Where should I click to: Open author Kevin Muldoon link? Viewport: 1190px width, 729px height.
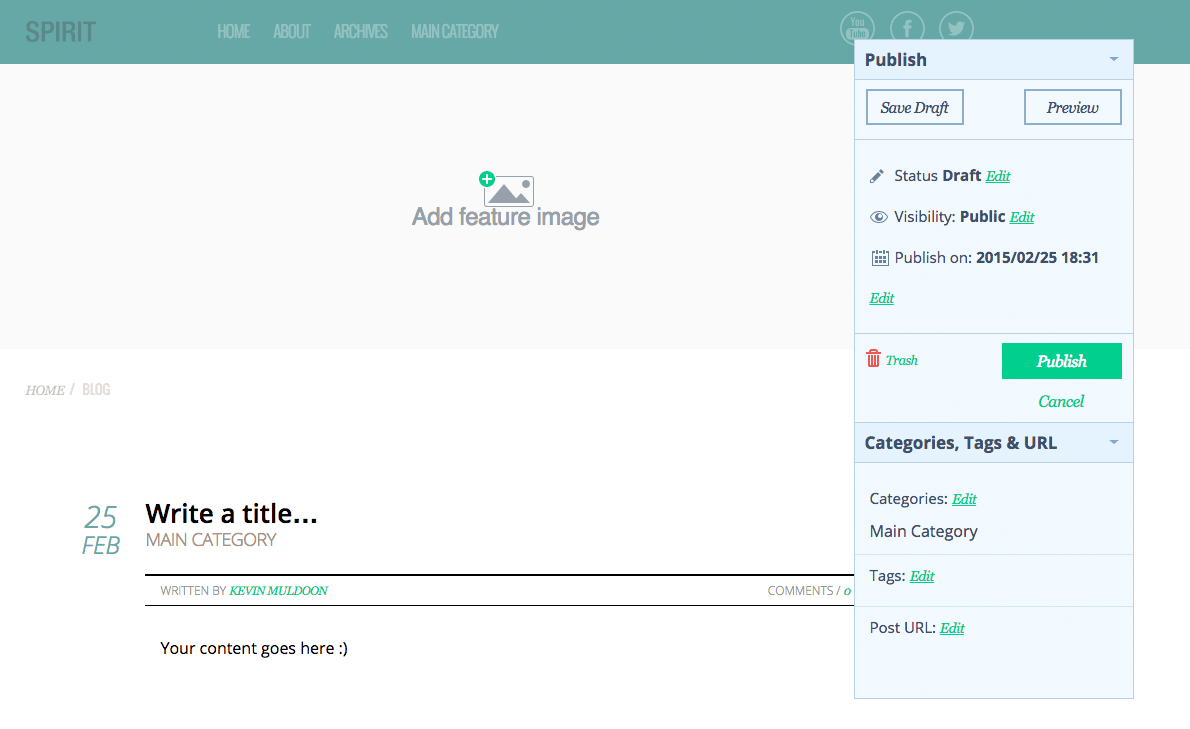pos(279,591)
